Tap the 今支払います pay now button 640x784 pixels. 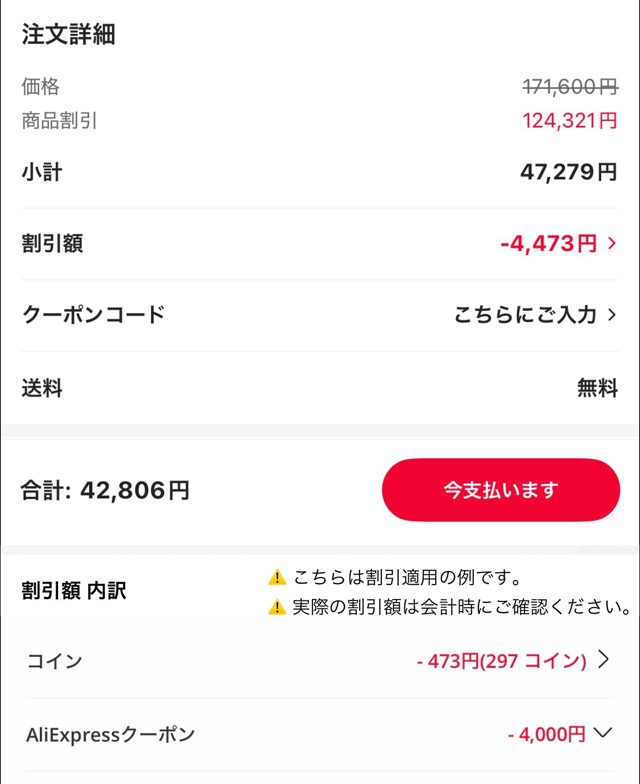[501, 490]
